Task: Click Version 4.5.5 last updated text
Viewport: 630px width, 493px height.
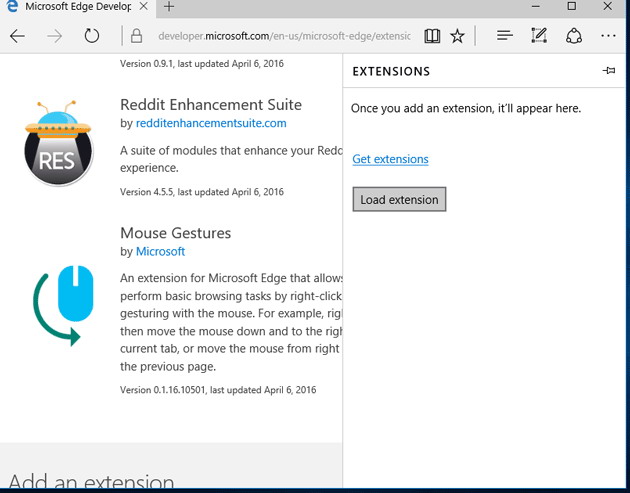Action: pyautogui.click(x=202, y=192)
